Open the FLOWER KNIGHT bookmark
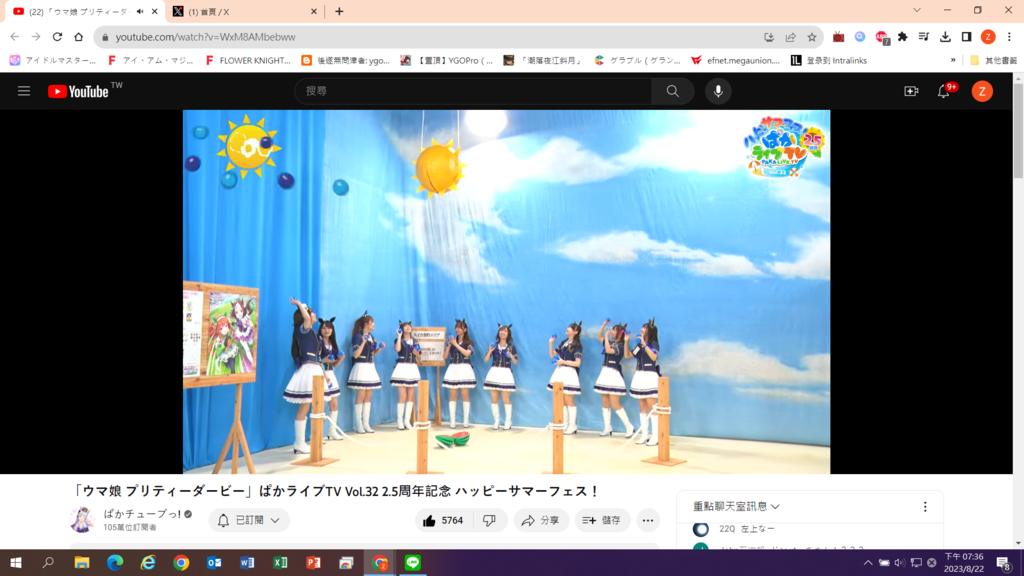Image resolution: width=1024 pixels, height=576 pixels. click(248, 60)
